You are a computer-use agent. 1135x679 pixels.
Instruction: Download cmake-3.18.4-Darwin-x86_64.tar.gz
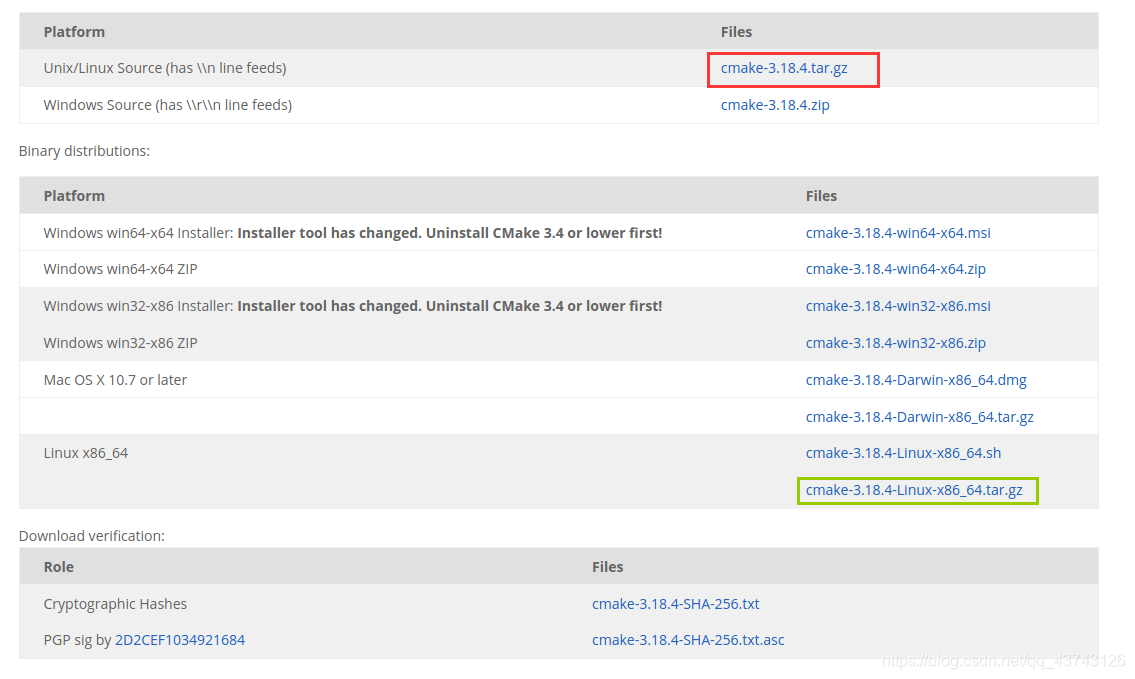(920, 417)
